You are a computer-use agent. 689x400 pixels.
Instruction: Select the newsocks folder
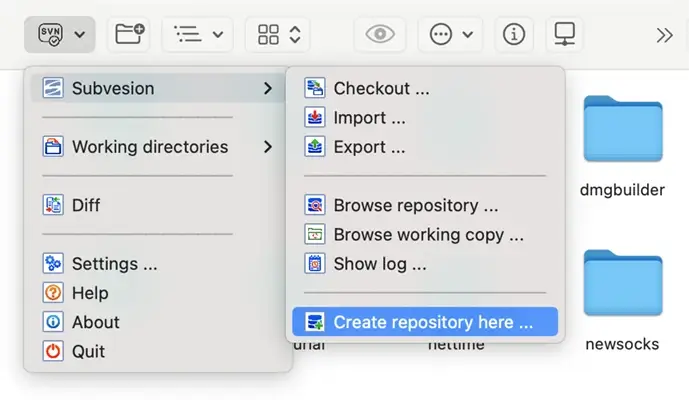623,283
